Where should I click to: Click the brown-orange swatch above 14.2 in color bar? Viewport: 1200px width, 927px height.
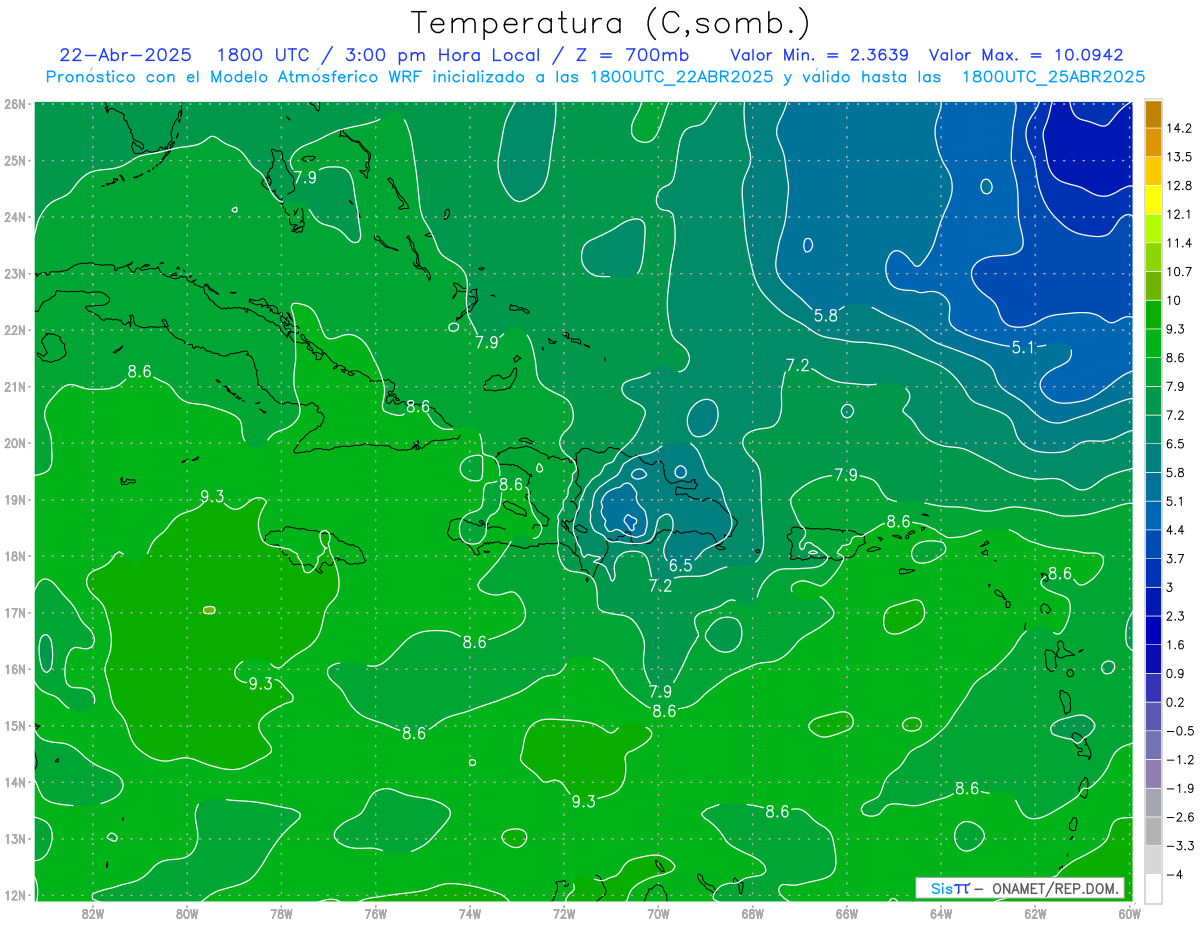[x=1153, y=114]
